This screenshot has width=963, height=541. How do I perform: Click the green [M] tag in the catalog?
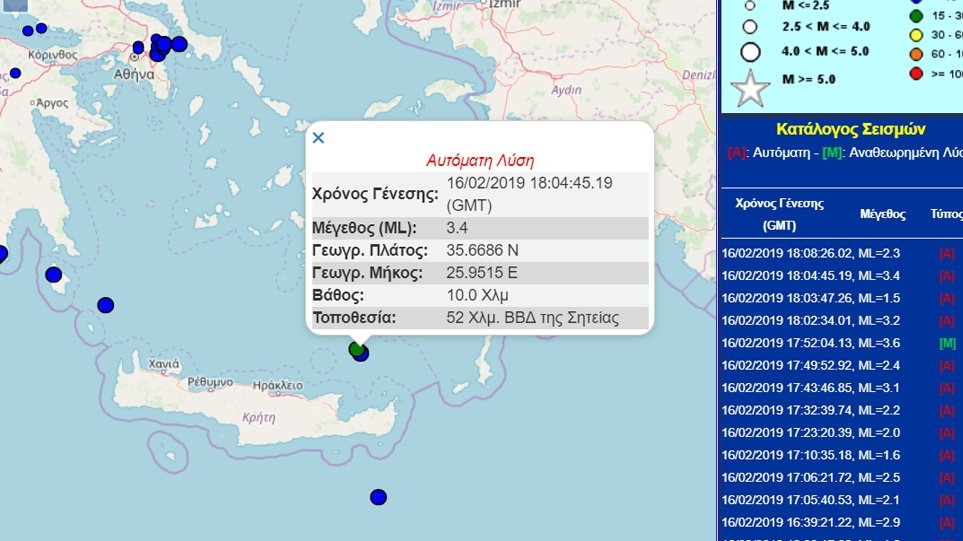click(948, 343)
